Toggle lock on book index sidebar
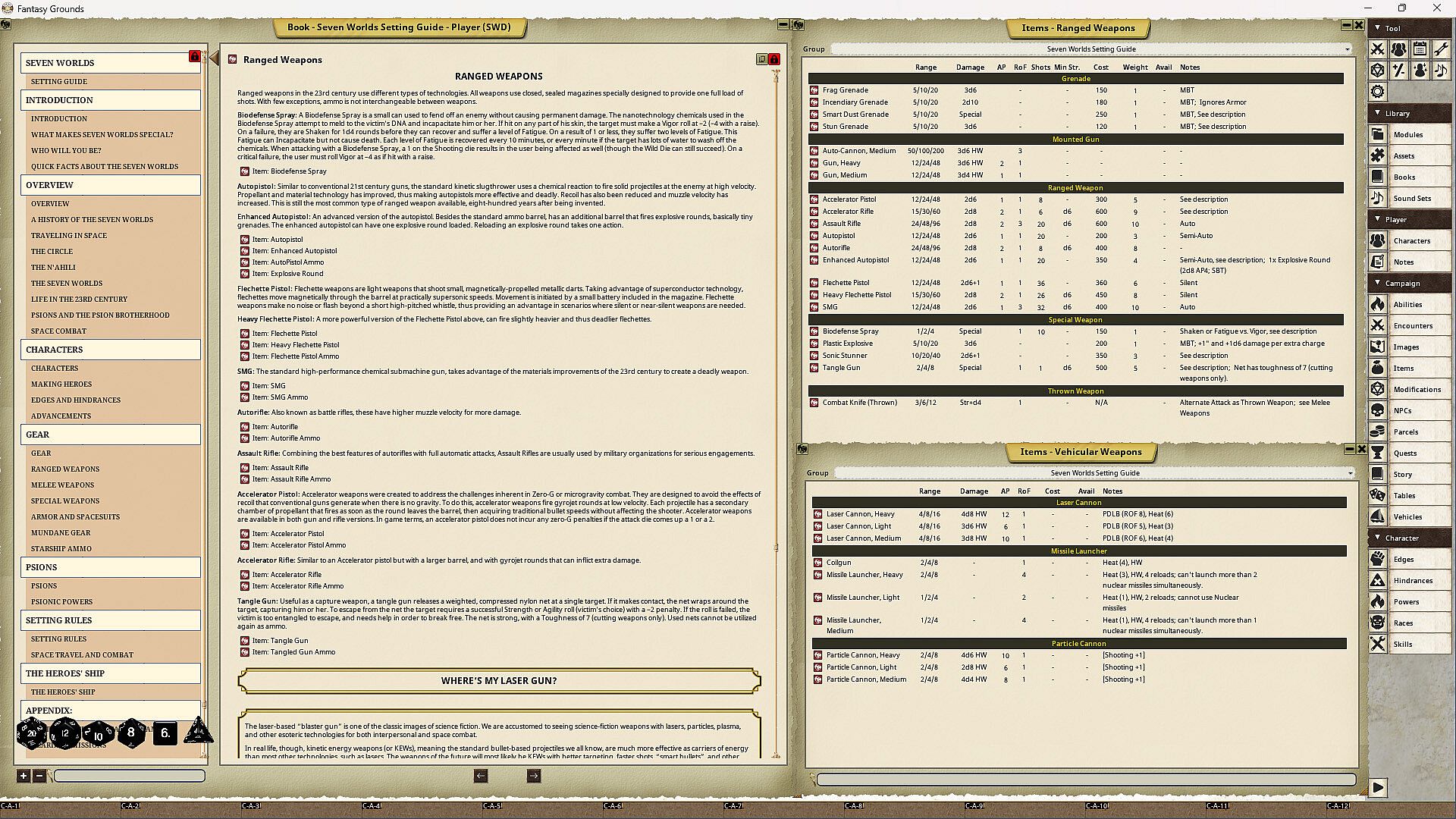 194,57
